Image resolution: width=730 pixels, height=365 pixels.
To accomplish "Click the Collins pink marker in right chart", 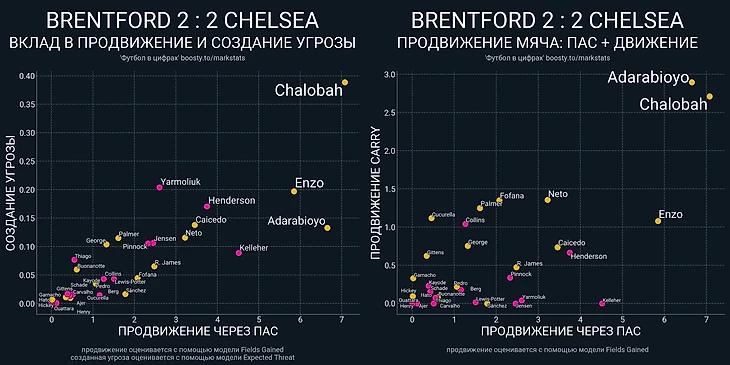I will point(465,224).
